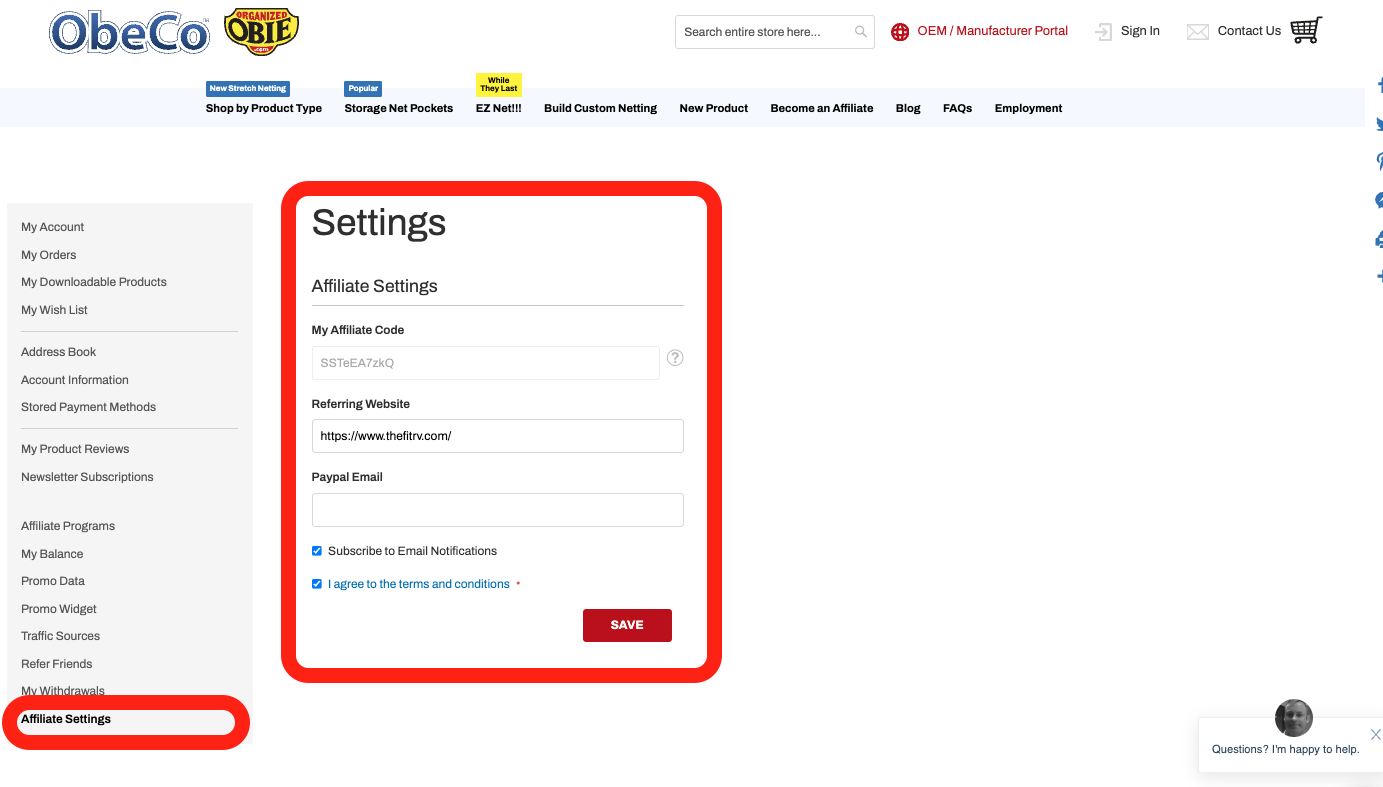Viewport: 1383px width, 787px height.
Task: Open Storage Net Pockets menu
Action: pyautogui.click(x=398, y=108)
